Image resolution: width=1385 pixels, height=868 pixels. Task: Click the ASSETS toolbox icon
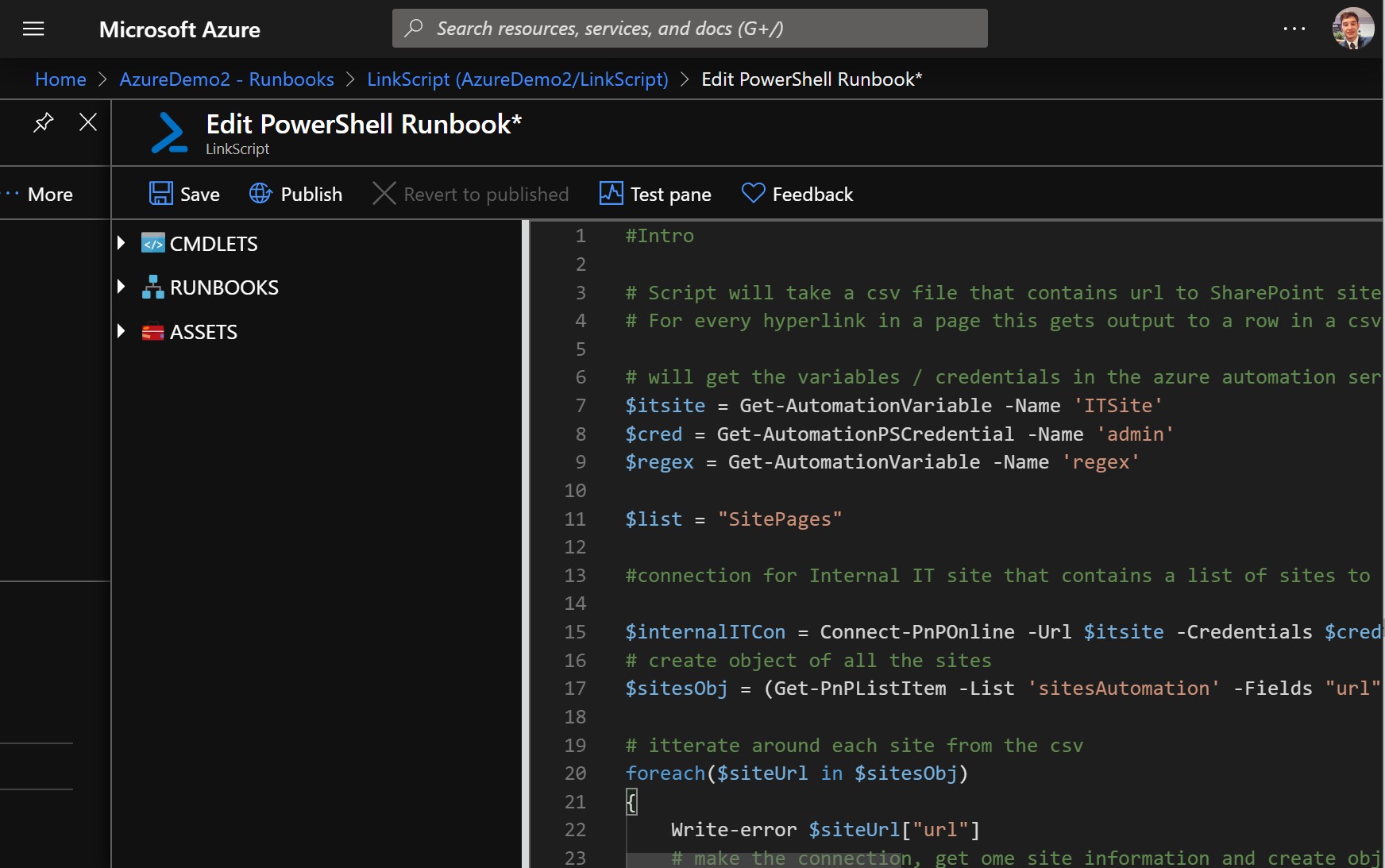tap(153, 332)
